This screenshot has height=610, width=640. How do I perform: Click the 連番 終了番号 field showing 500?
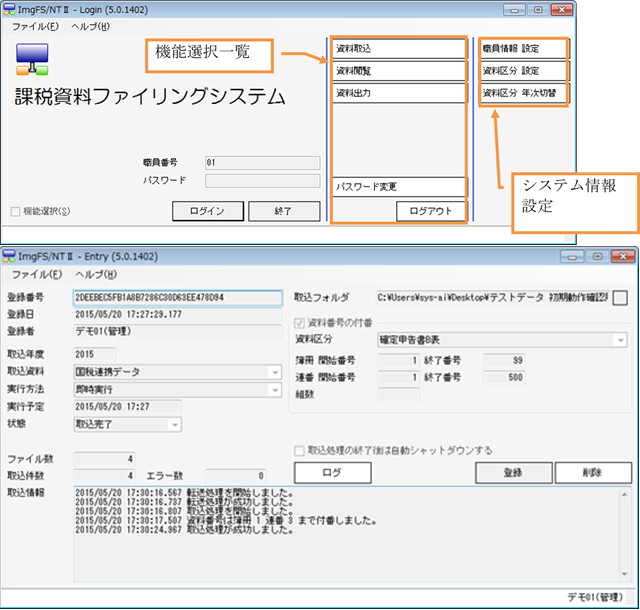click(504, 377)
